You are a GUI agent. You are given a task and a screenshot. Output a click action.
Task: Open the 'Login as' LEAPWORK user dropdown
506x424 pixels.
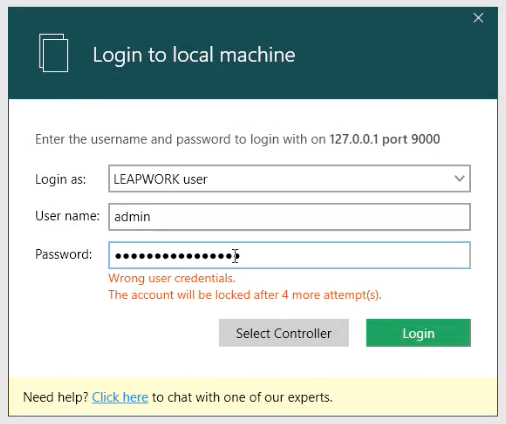coord(289,179)
